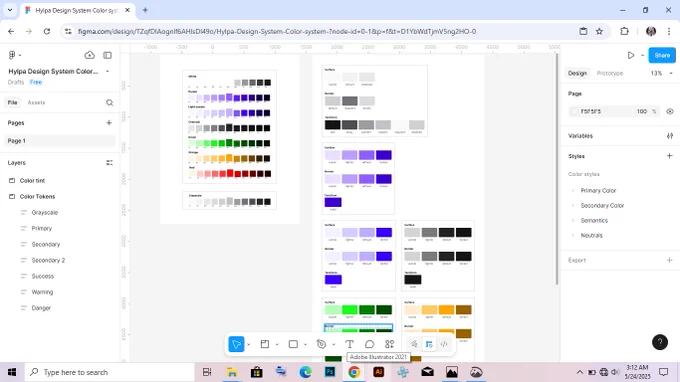Expand the Neutrals style group
Viewport: 680px width, 382px height.
click(573, 235)
